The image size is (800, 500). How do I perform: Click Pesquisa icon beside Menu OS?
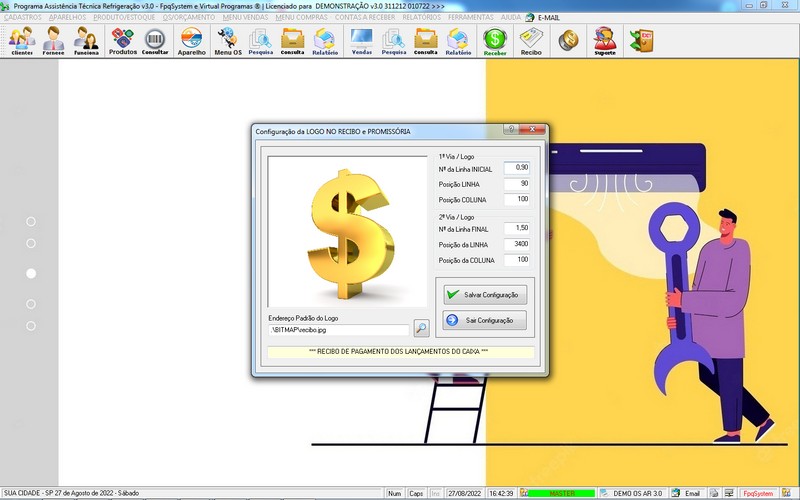click(261, 41)
